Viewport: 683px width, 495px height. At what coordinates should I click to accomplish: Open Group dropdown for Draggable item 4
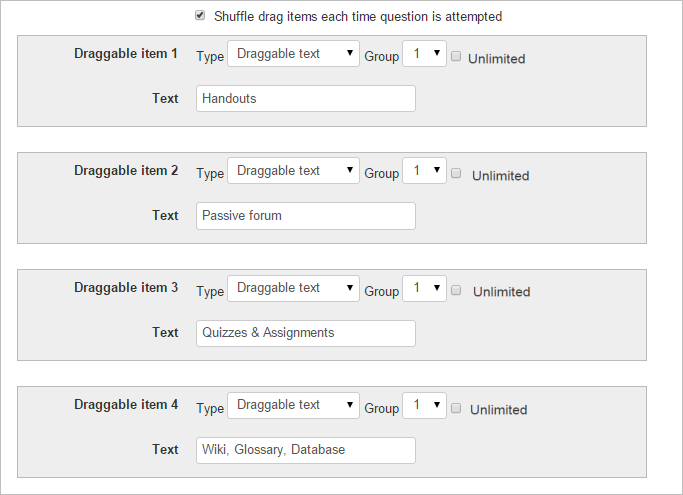[424, 405]
